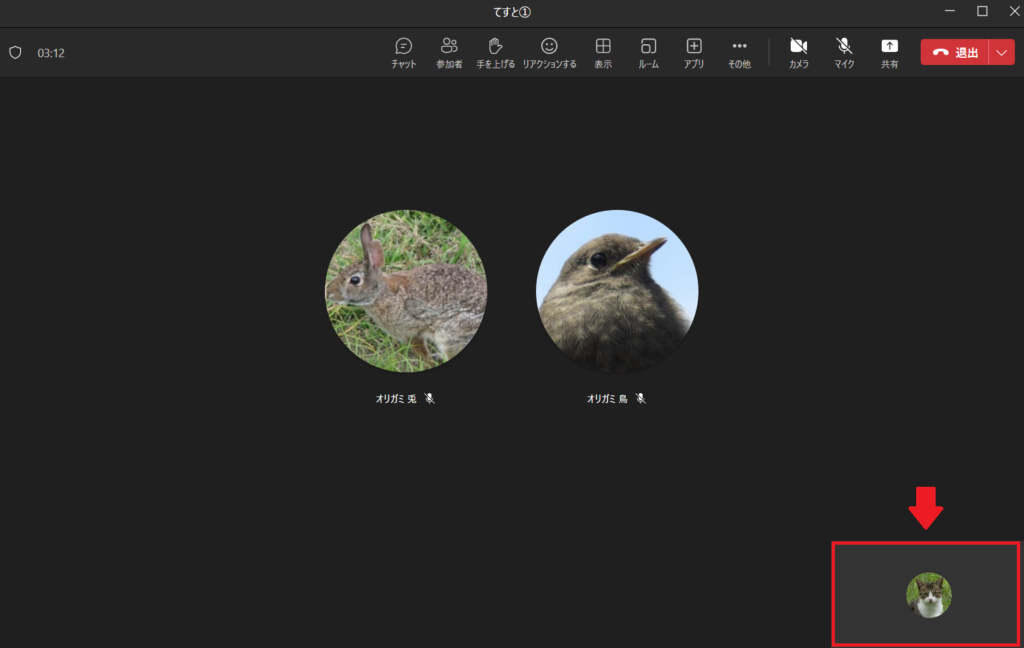Select the rabbit participant avatar
Viewport: 1024px width, 648px height.
406,291
